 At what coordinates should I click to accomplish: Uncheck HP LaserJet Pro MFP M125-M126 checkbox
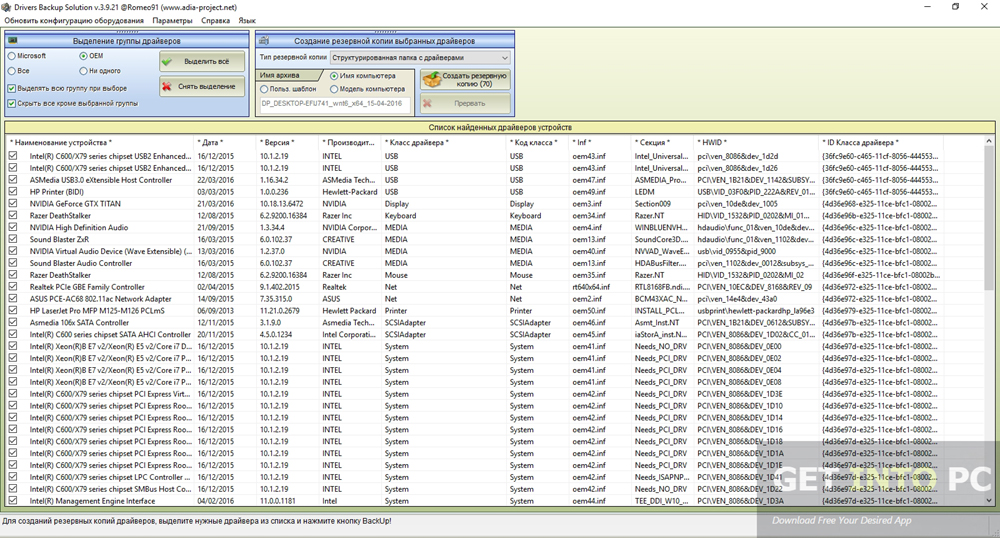13,310
